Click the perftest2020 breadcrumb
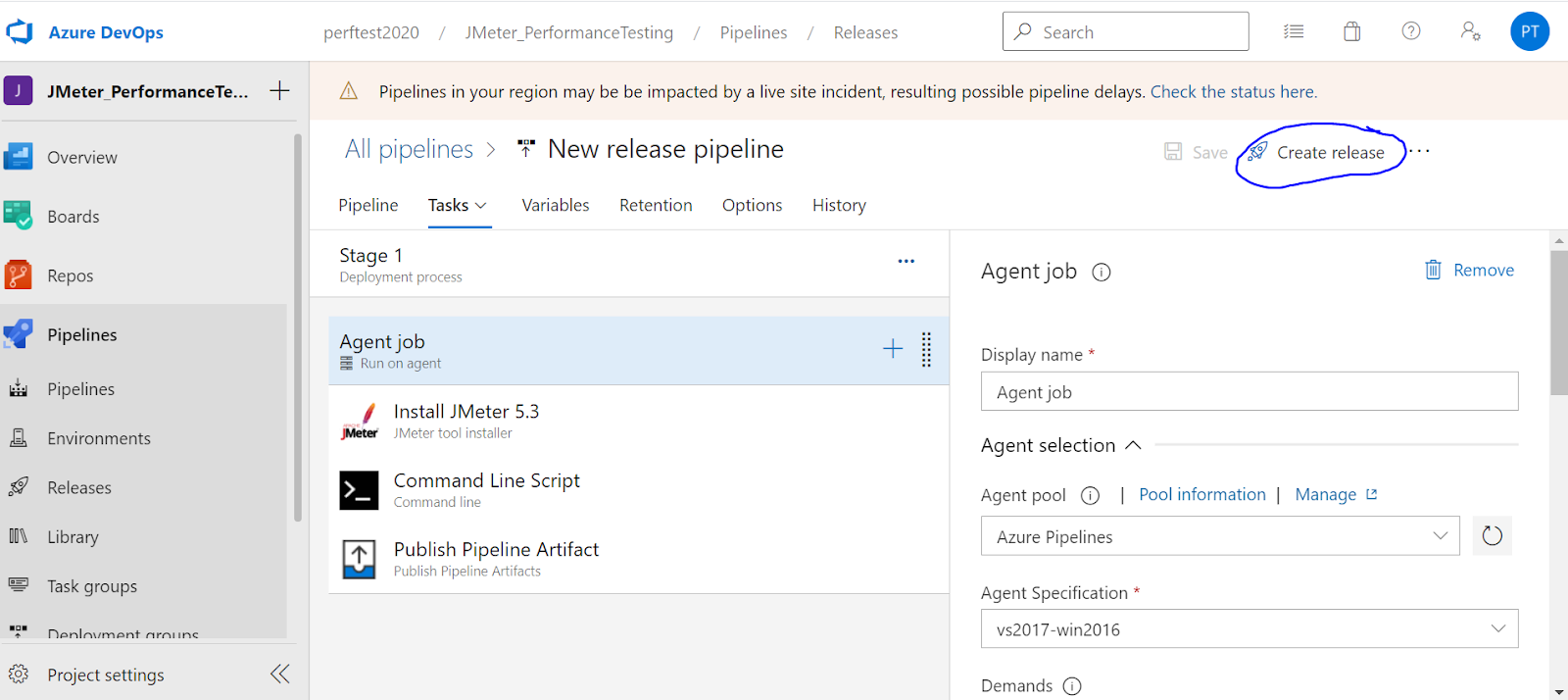1568x700 pixels. [x=371, y=32]
